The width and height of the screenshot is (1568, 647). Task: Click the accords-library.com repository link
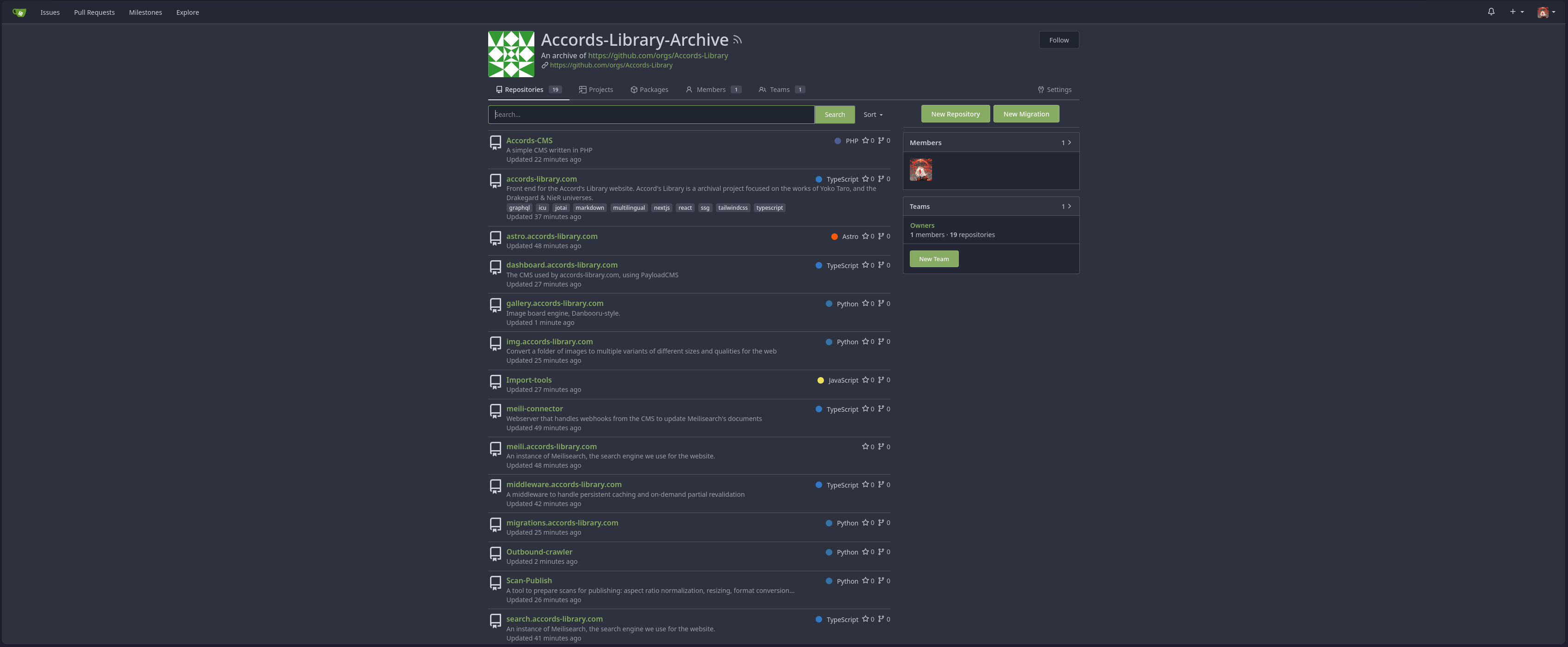coord(541,179)
